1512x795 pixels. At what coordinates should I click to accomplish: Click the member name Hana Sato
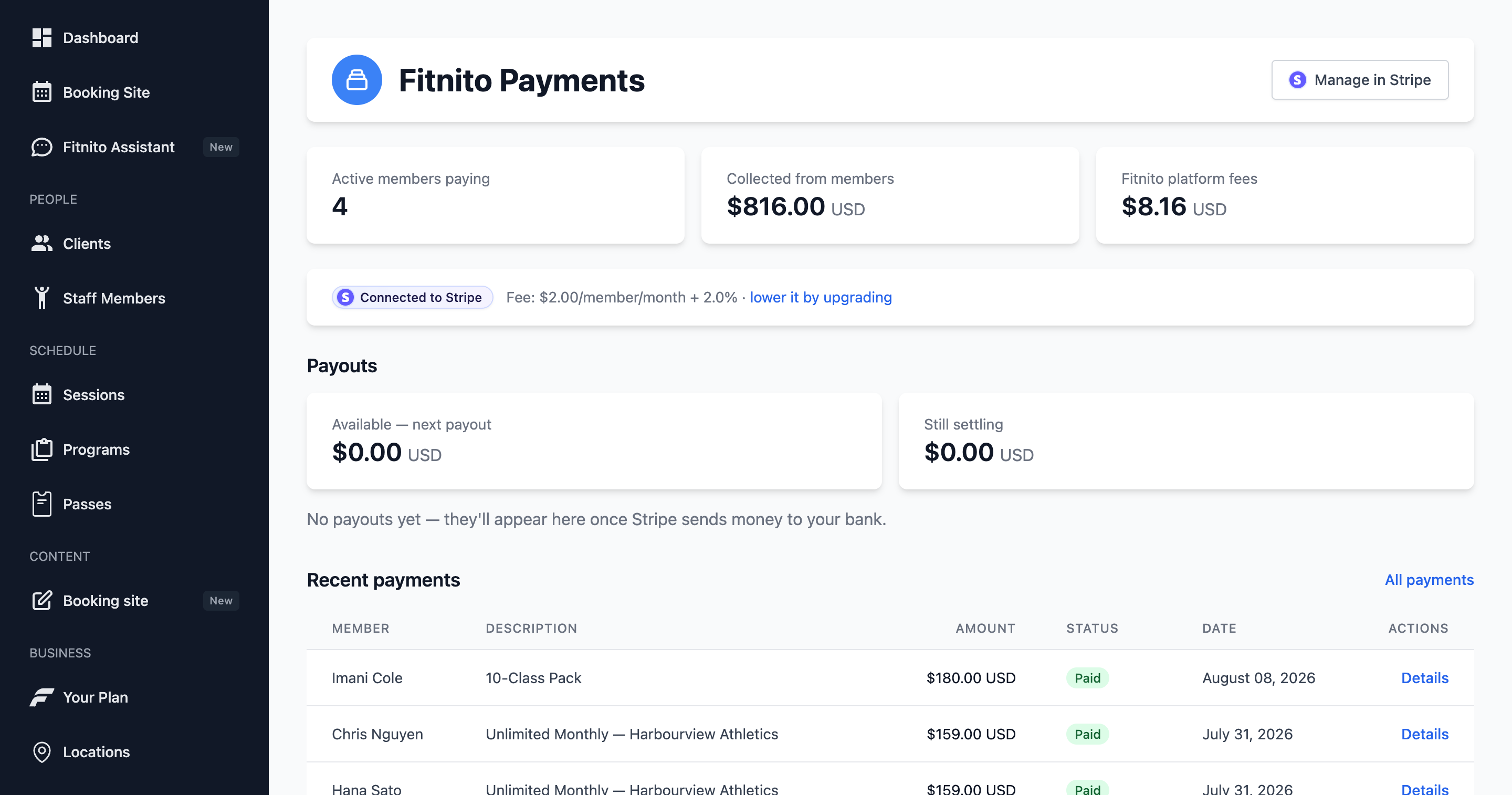pyautogui.click(x=366, y=789)
